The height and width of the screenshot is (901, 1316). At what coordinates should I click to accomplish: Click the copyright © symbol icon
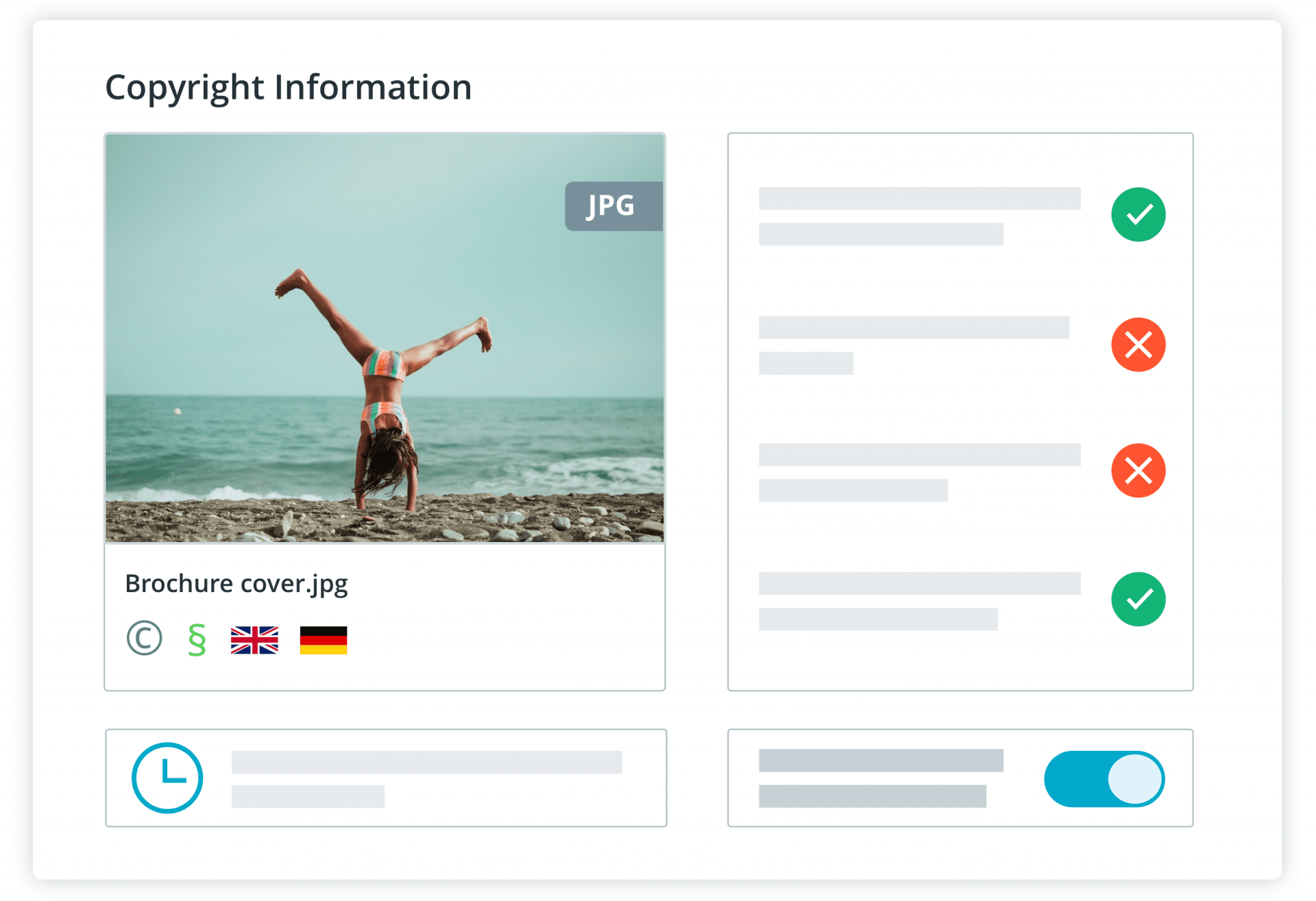pyautogui.click(x=145, y=639)
